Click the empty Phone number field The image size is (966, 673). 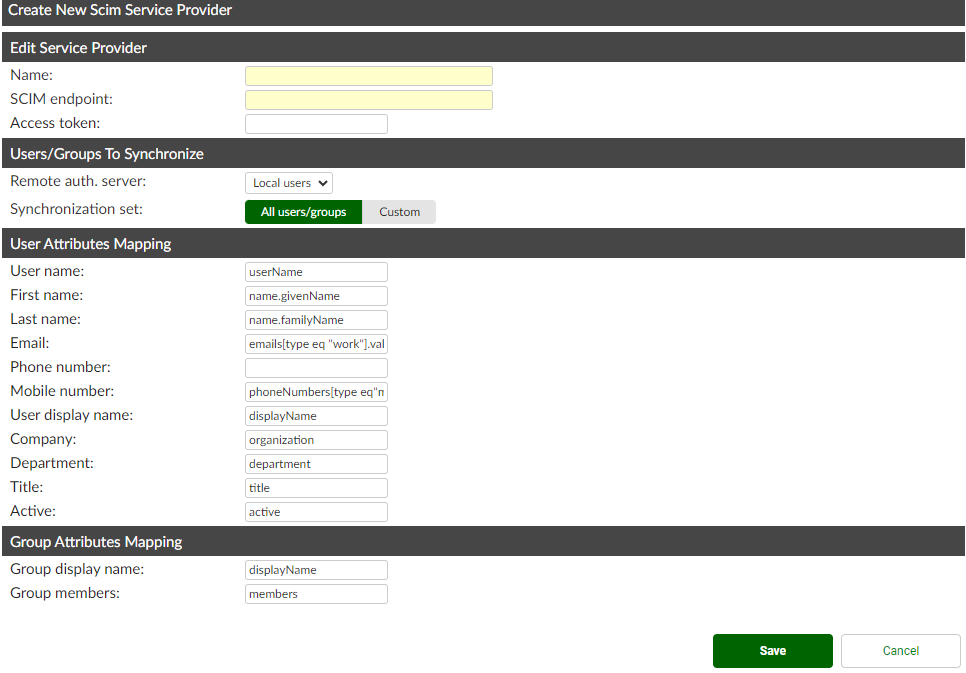click(x=316, y=367)
